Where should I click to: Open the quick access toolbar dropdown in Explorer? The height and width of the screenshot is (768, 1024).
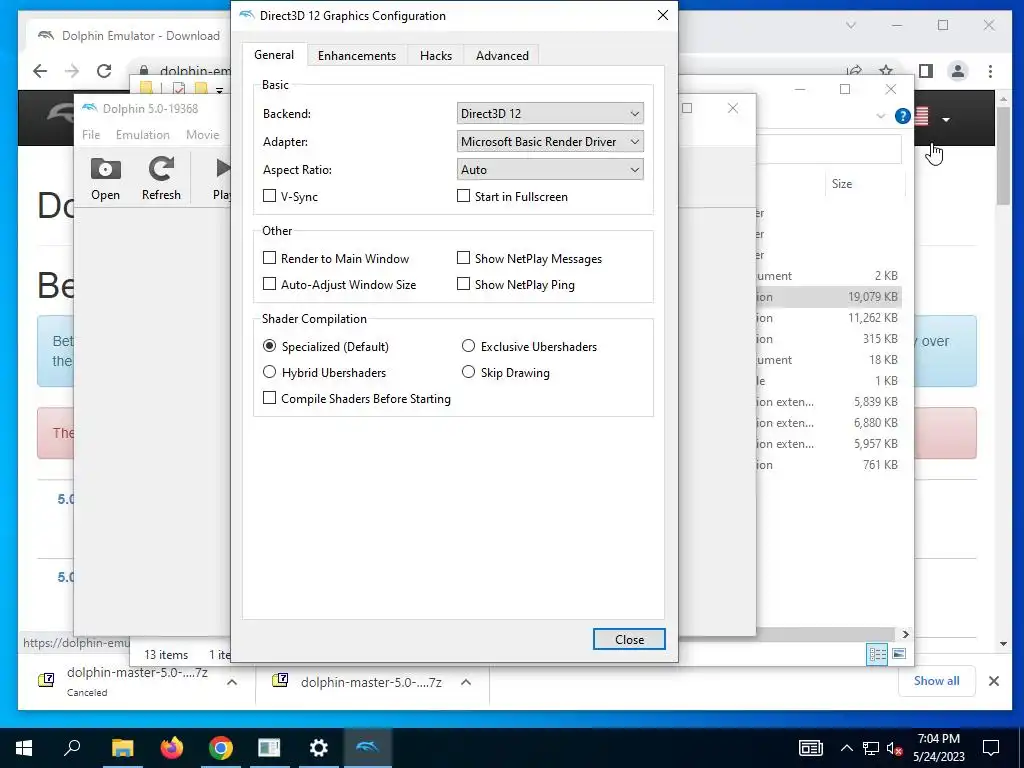pos(219,90)
